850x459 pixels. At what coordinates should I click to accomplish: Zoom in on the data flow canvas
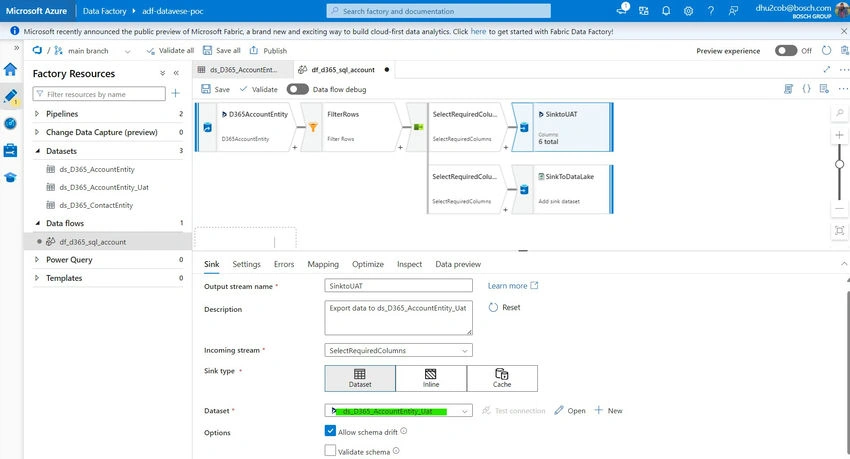839,135
